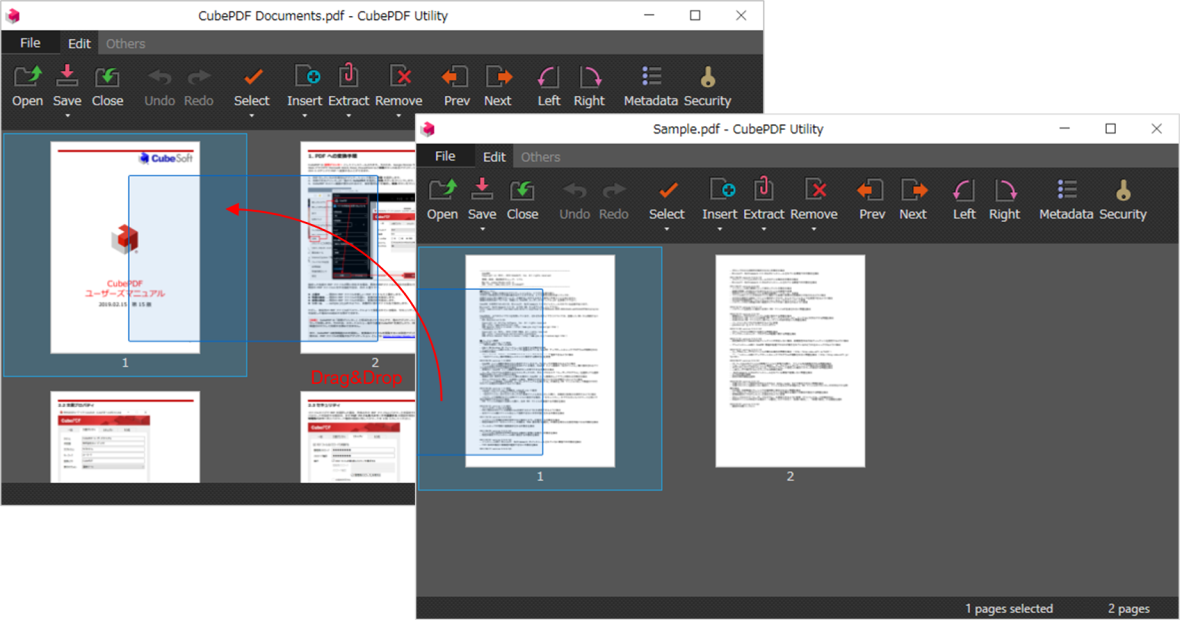Screen dimensions: 1180x620
Task: Click Insert icon in CubePDF Documents window
Action: point(307,75)
